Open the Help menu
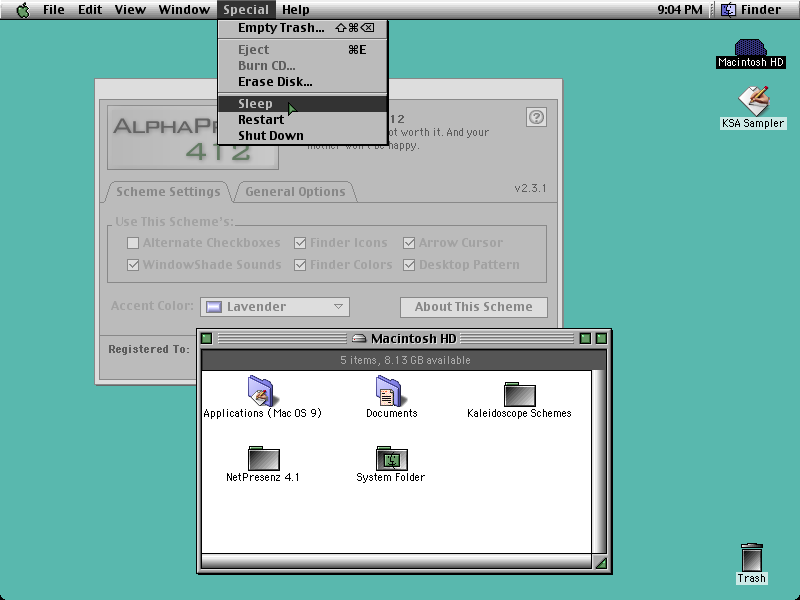800x600 pixels. coord(295,10)
